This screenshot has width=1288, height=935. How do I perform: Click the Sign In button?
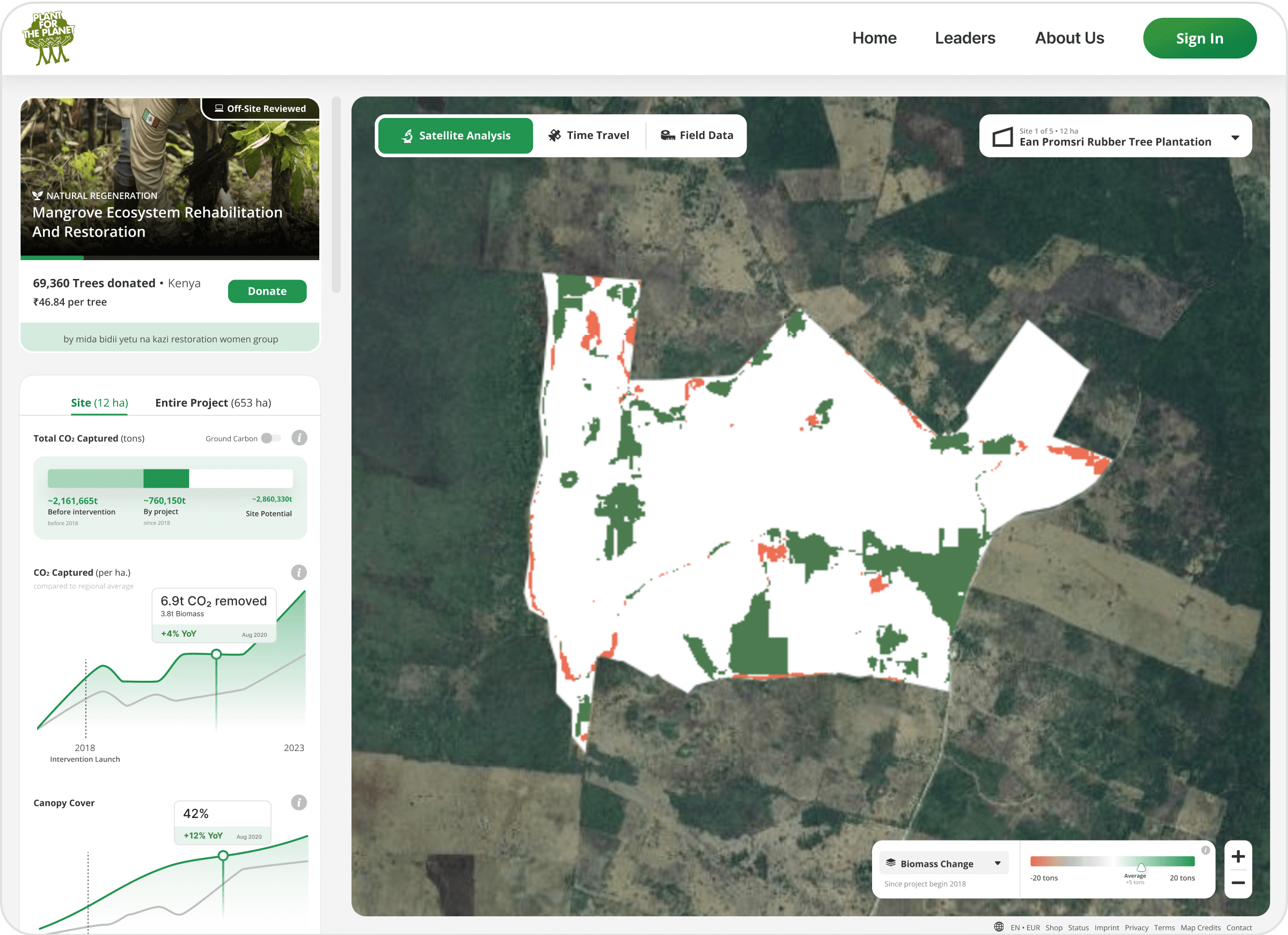click(1199, 38)
